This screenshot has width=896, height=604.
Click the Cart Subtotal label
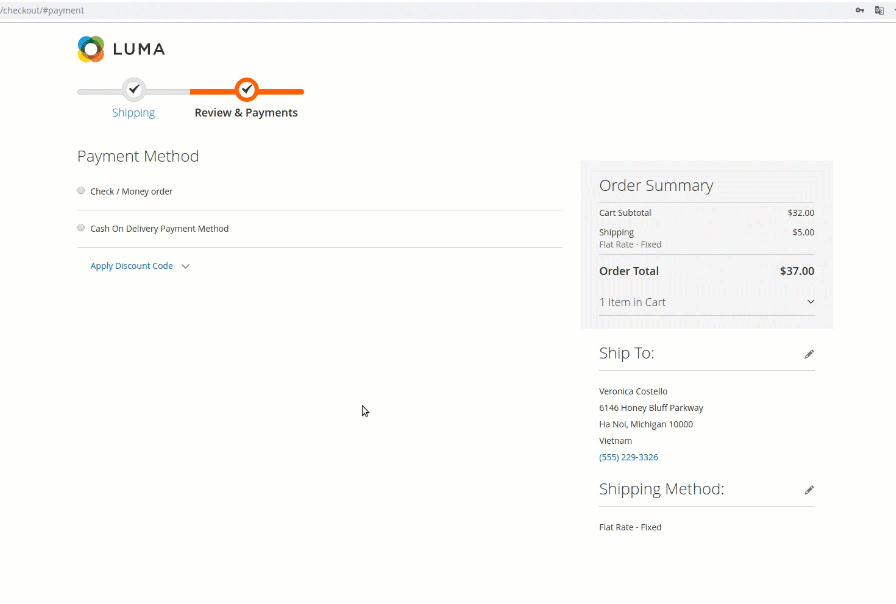point(625,213)
